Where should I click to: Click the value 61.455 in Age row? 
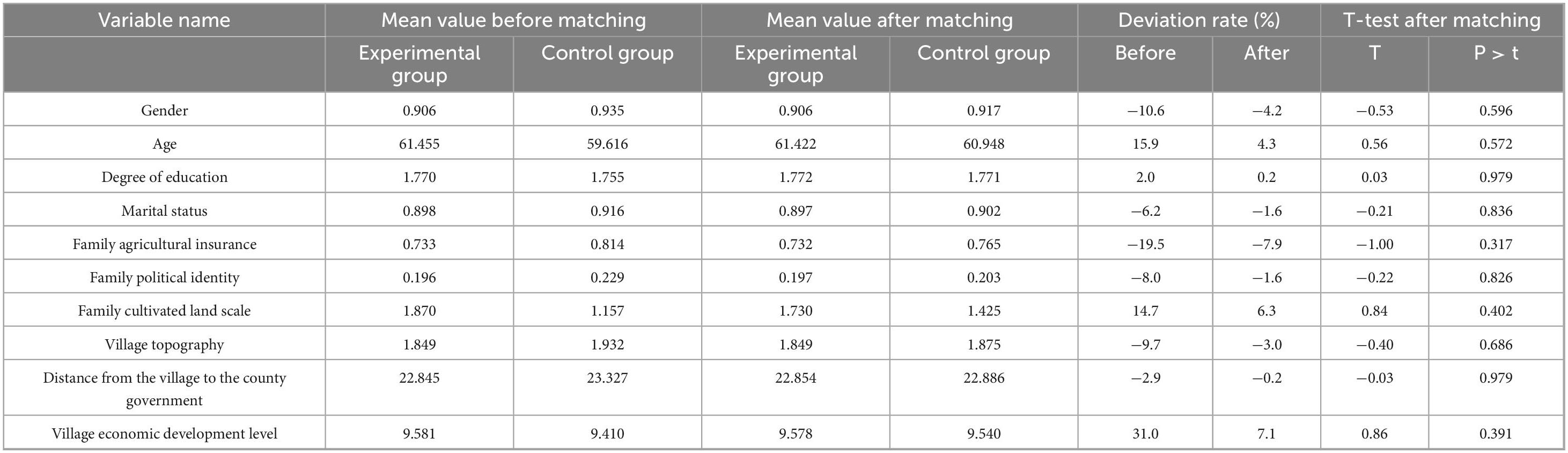tap(419, 144)
